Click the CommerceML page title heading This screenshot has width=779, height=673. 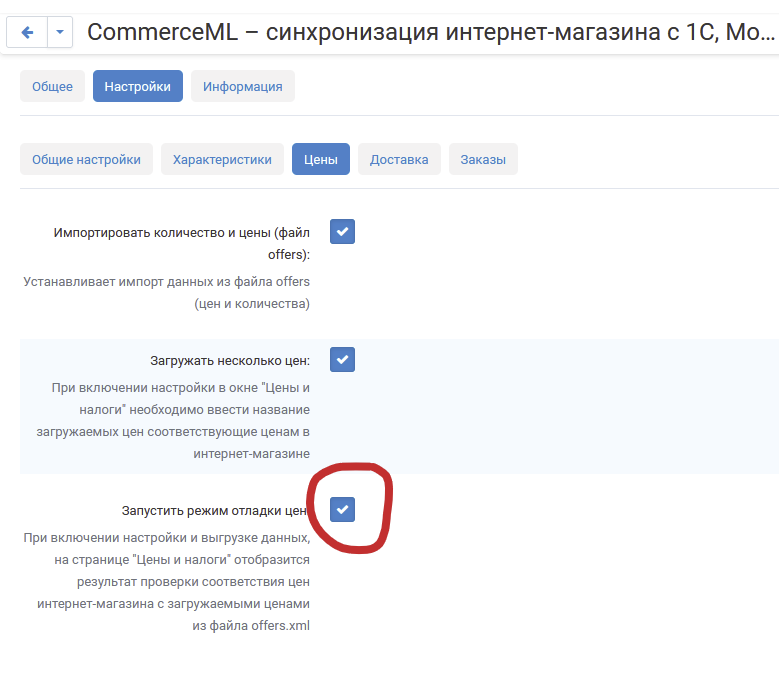[x=430, y=32]
